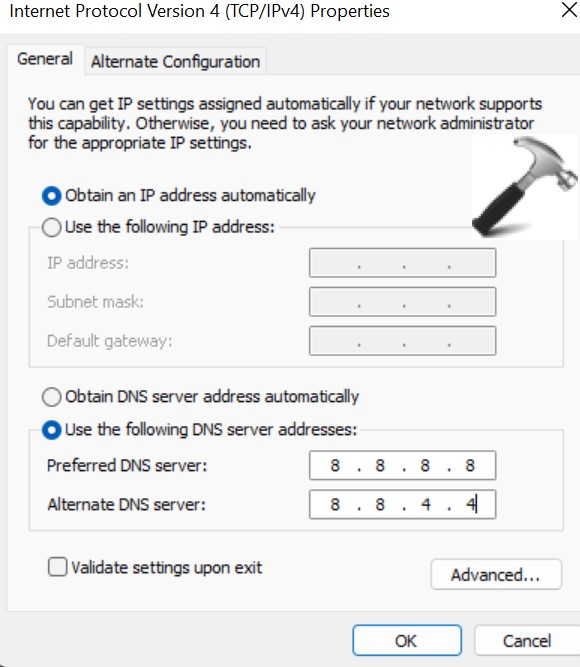This screenshot has width=580, height=667.
Task: Switch to the Alternate Configuration tab
Action: click(175, 62)
